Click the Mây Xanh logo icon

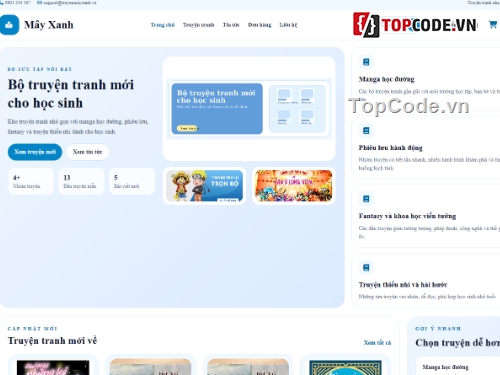point(9,25)
